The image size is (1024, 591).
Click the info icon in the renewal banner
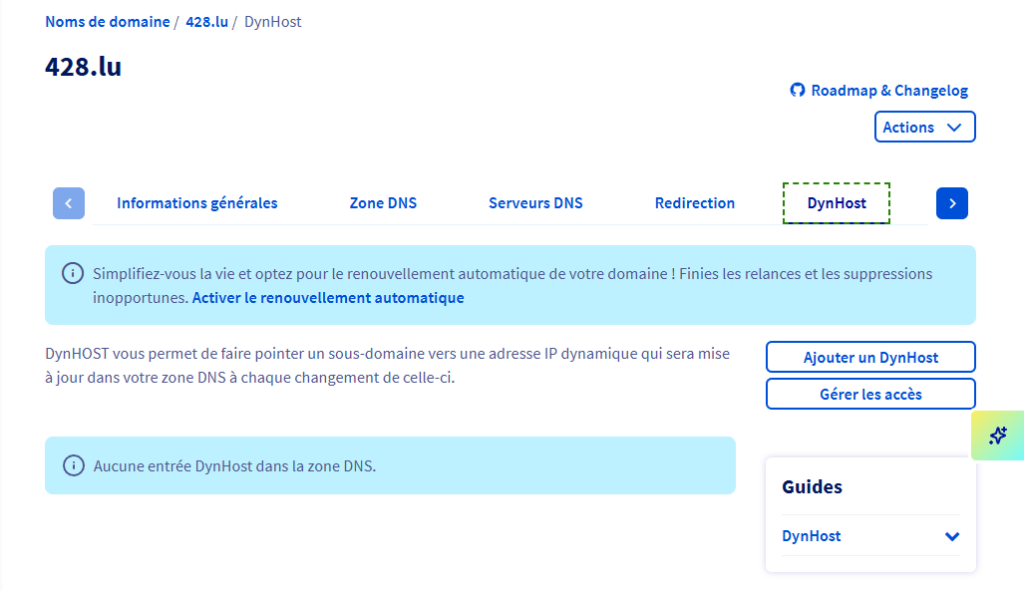pyautogui.click(x=72, y=274)
